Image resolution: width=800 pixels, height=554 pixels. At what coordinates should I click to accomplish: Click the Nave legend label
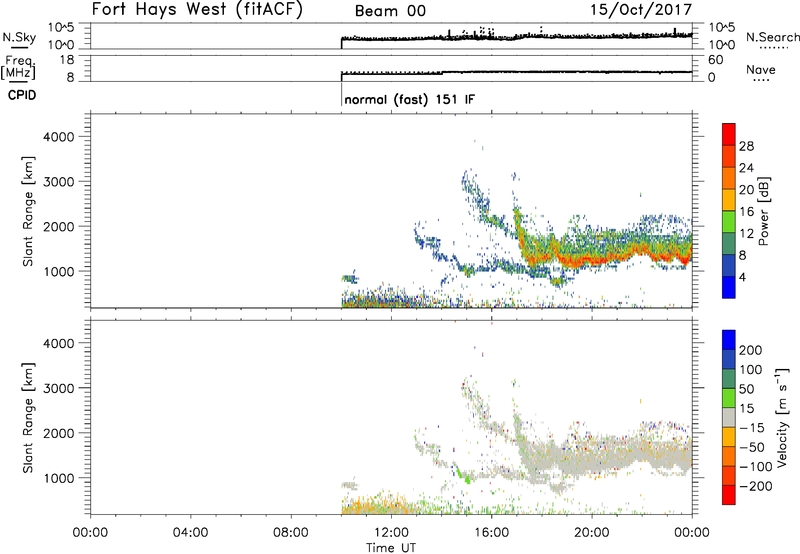pyautogui.click(x=761, y=70)
